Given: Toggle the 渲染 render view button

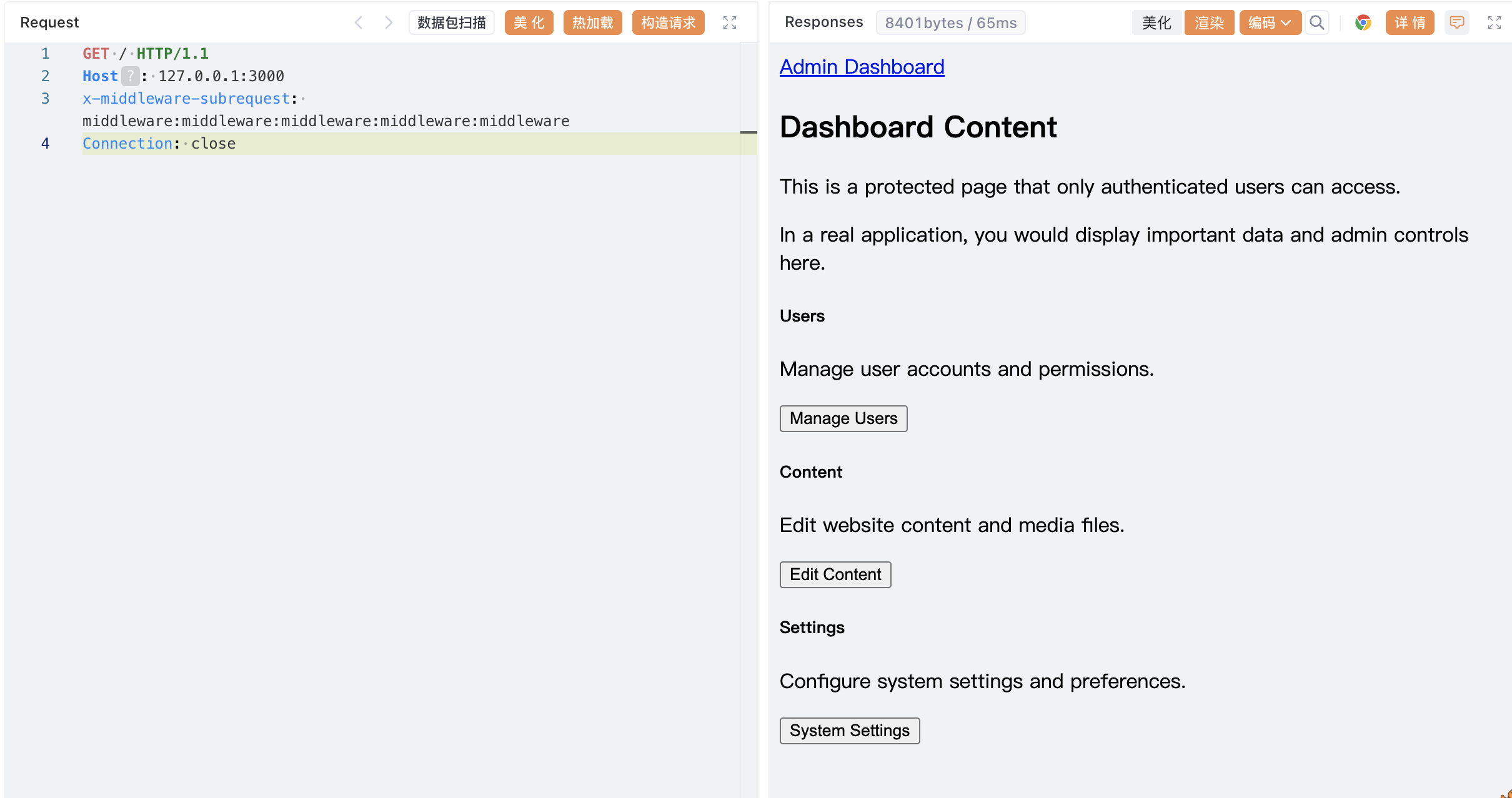Looking at the screenshot, I should click(x=1208, y=22).
